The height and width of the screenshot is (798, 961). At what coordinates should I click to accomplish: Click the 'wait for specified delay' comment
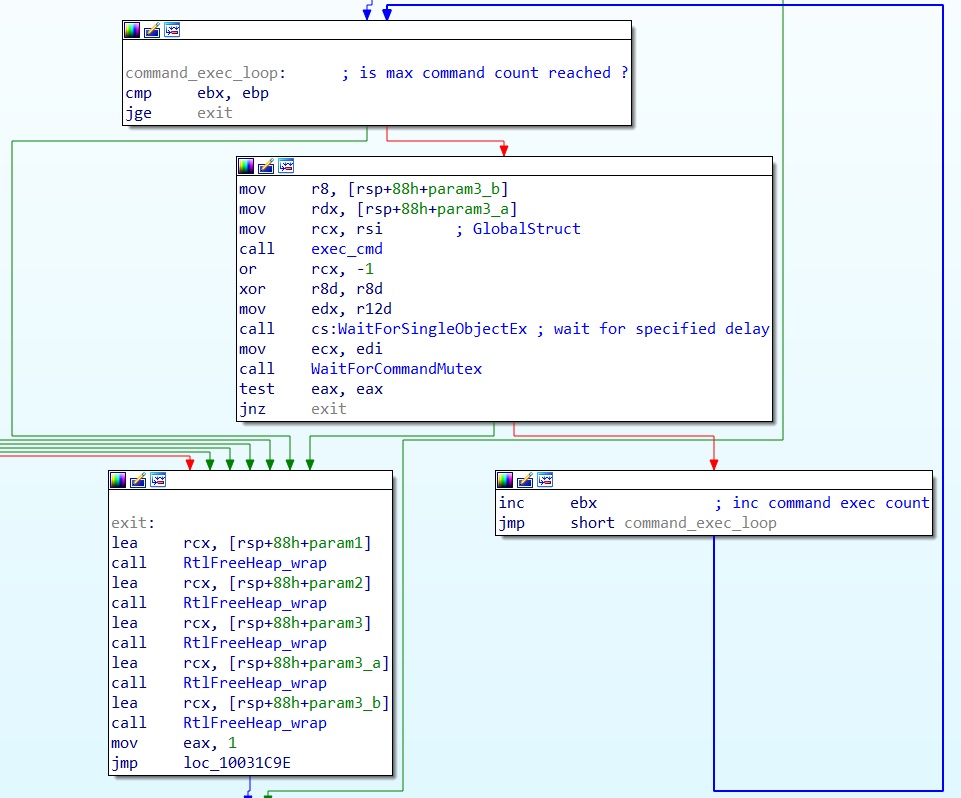[653, 329]
